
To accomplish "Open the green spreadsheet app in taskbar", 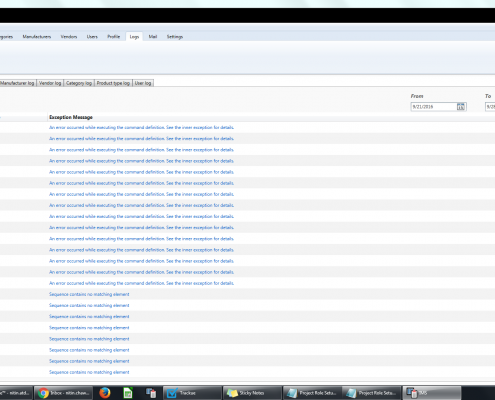I will coord(128,393).
